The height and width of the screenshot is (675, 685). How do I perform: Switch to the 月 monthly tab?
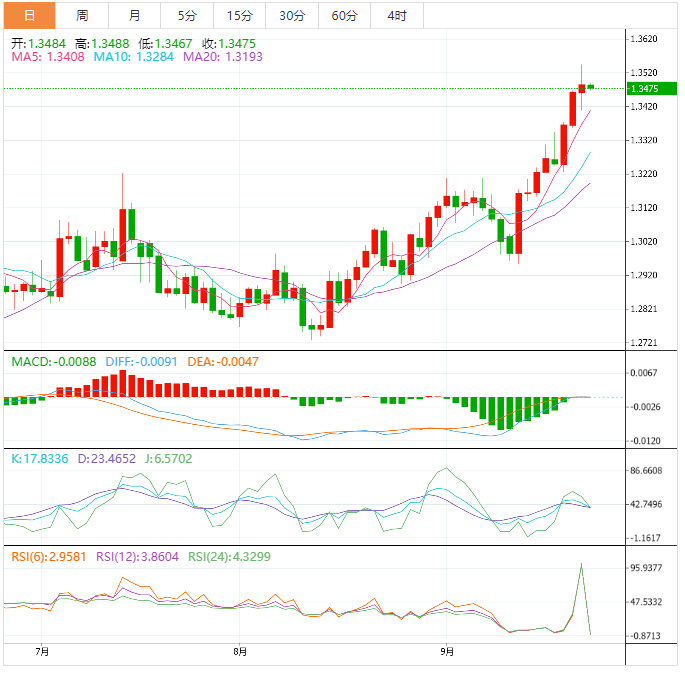[x=135, y=16]
